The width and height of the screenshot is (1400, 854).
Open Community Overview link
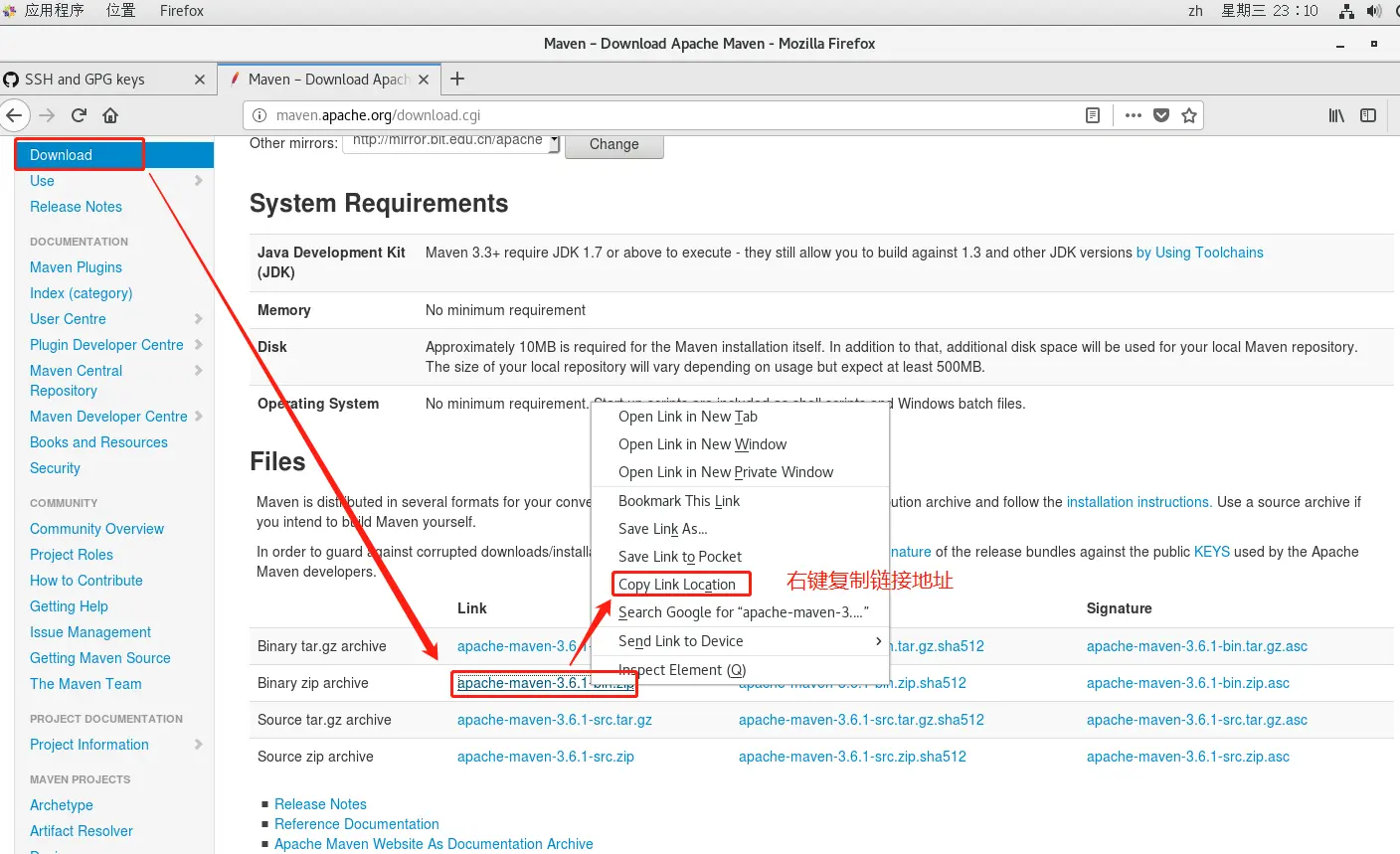tap(96, 529)
